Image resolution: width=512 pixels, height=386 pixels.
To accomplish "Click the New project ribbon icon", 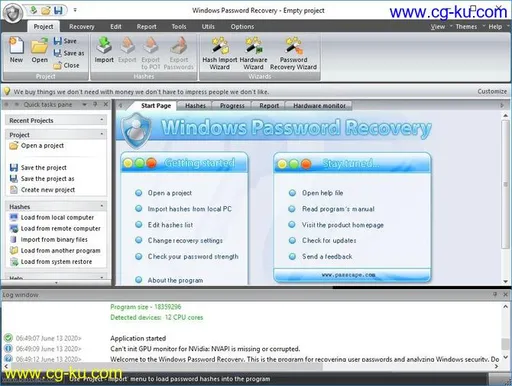I will (16, 50).
